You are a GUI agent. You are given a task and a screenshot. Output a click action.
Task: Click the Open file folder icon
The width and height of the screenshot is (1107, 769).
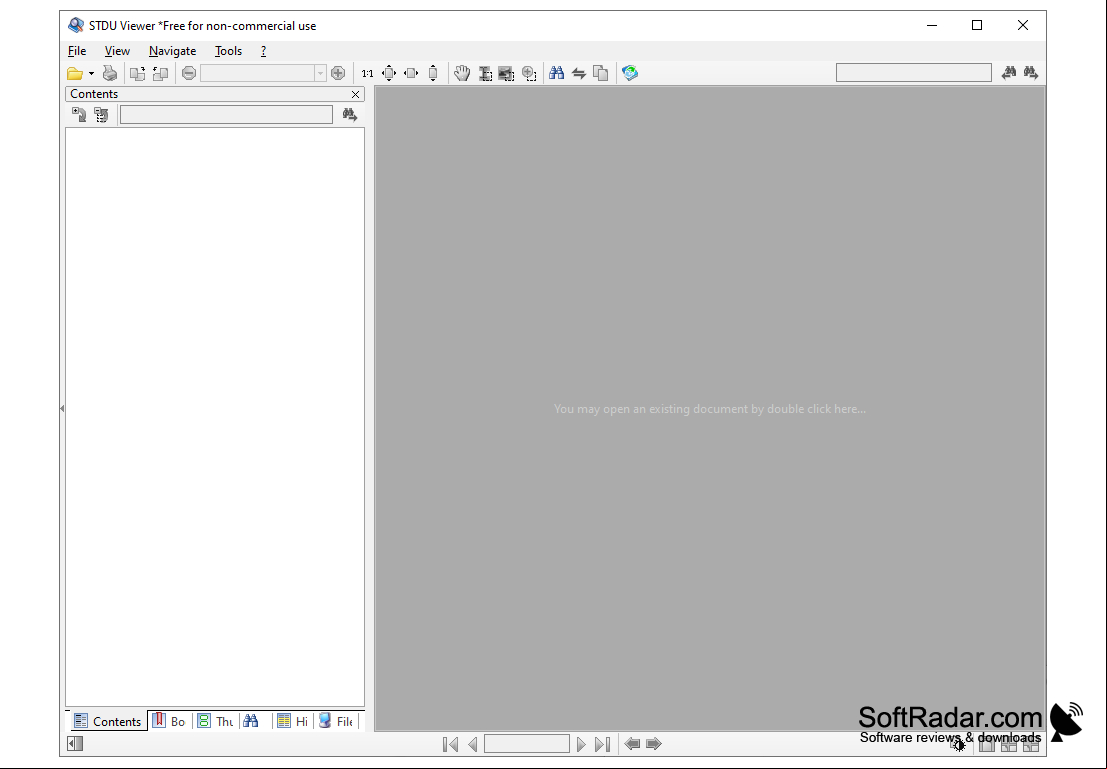(x=75, y=73)
